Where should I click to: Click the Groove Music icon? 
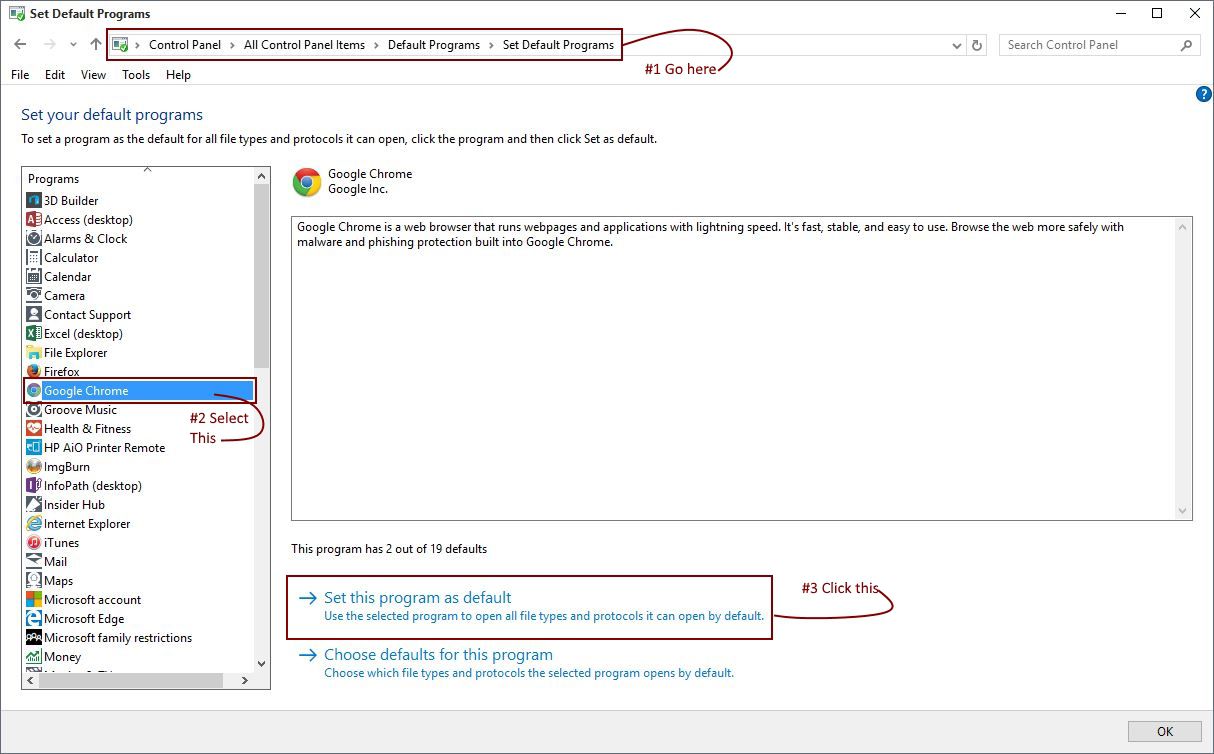pyautogui.click(x=34, y=409)
